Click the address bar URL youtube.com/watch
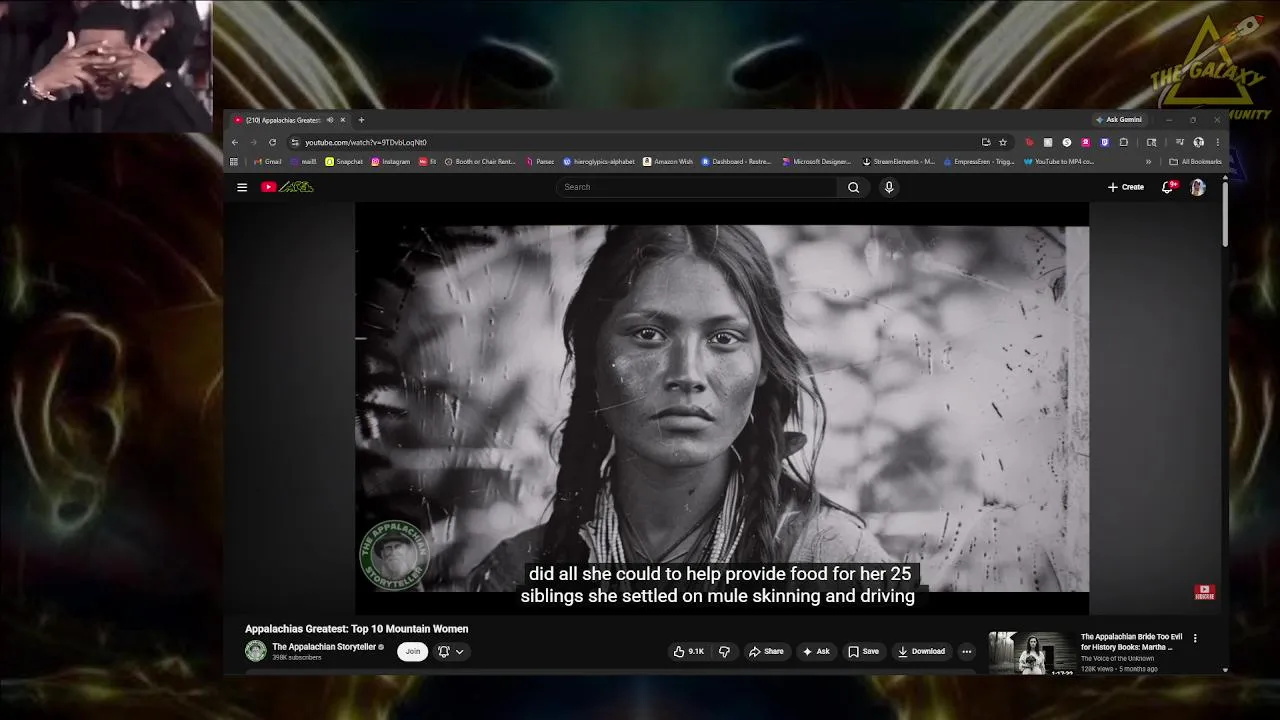The height and width of the screenshot is (720, 1280). (x=366, y=142)
